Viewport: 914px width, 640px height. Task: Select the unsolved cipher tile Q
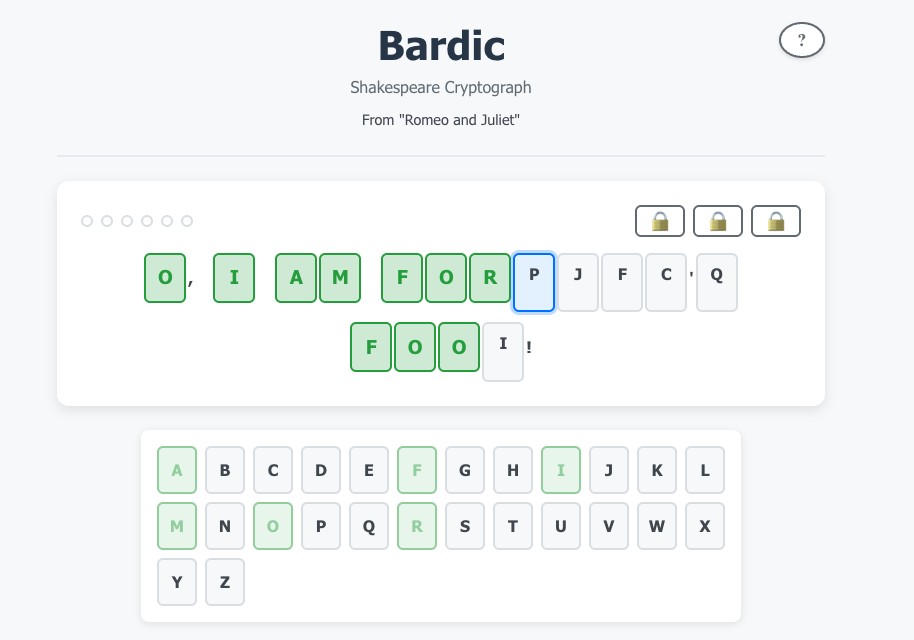[x=717, y=282]
